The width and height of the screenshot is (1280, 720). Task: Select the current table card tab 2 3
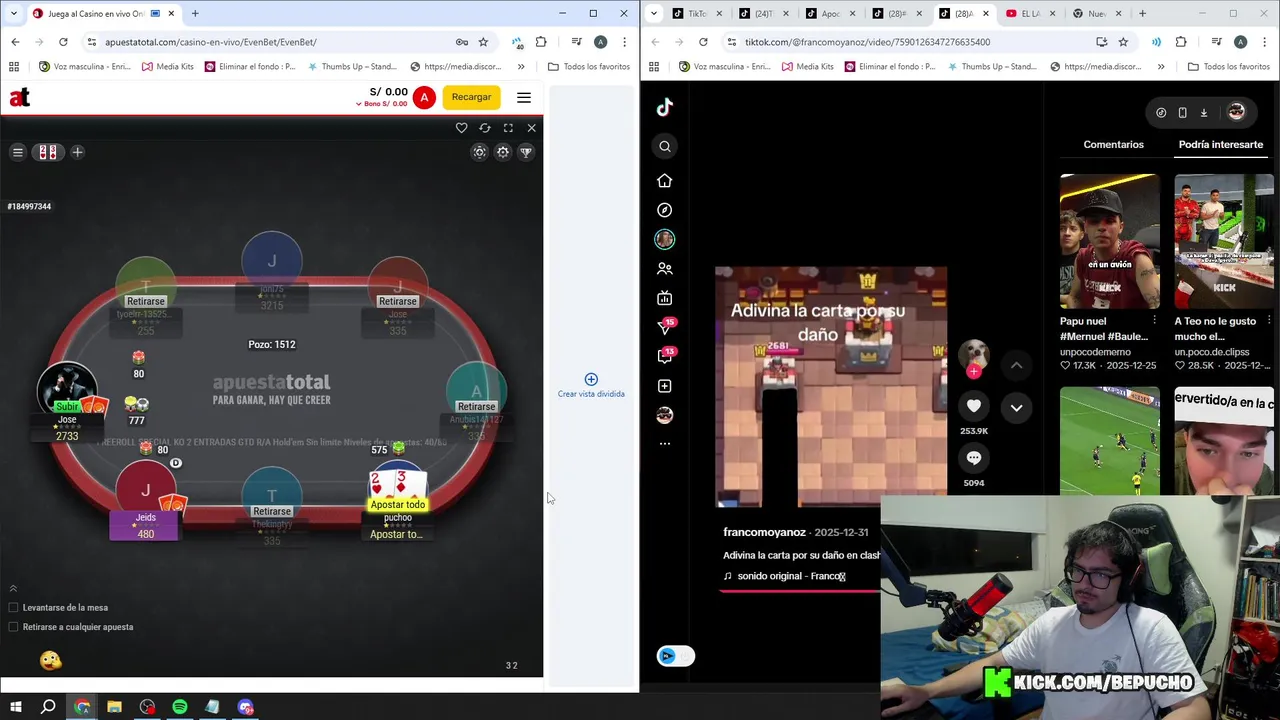tap(48, 152)
